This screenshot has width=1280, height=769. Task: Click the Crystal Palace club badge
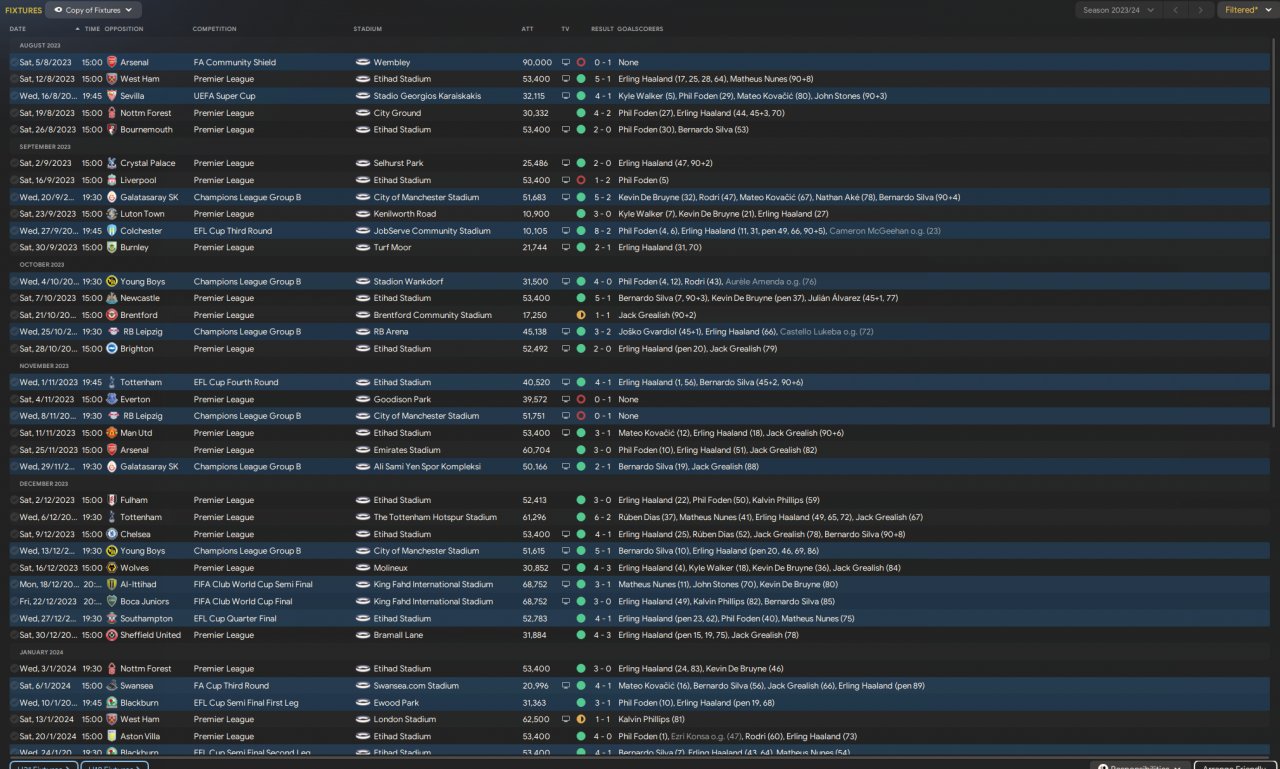click(112, 163)
